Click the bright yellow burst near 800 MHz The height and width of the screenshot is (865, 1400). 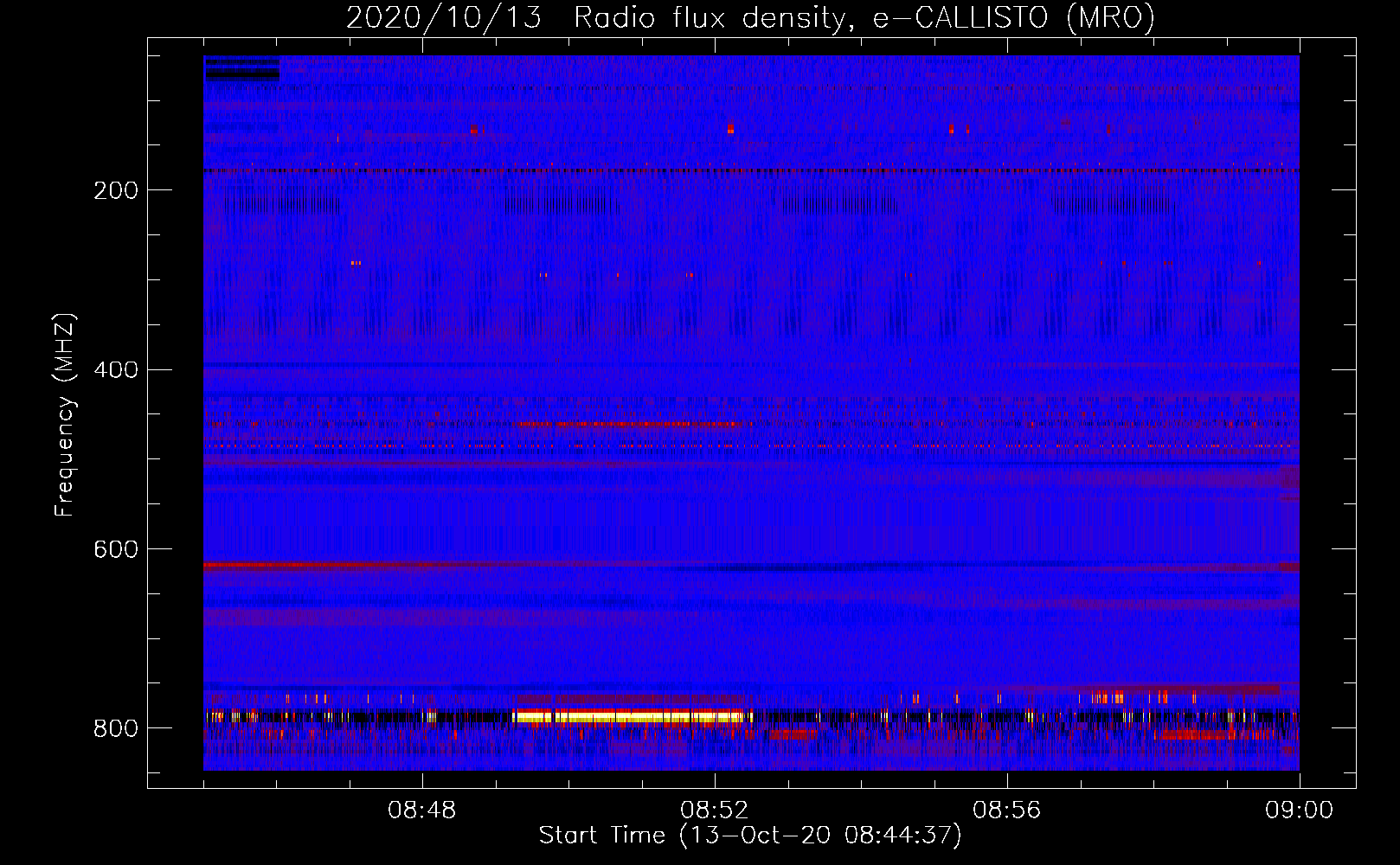[632, 716]
